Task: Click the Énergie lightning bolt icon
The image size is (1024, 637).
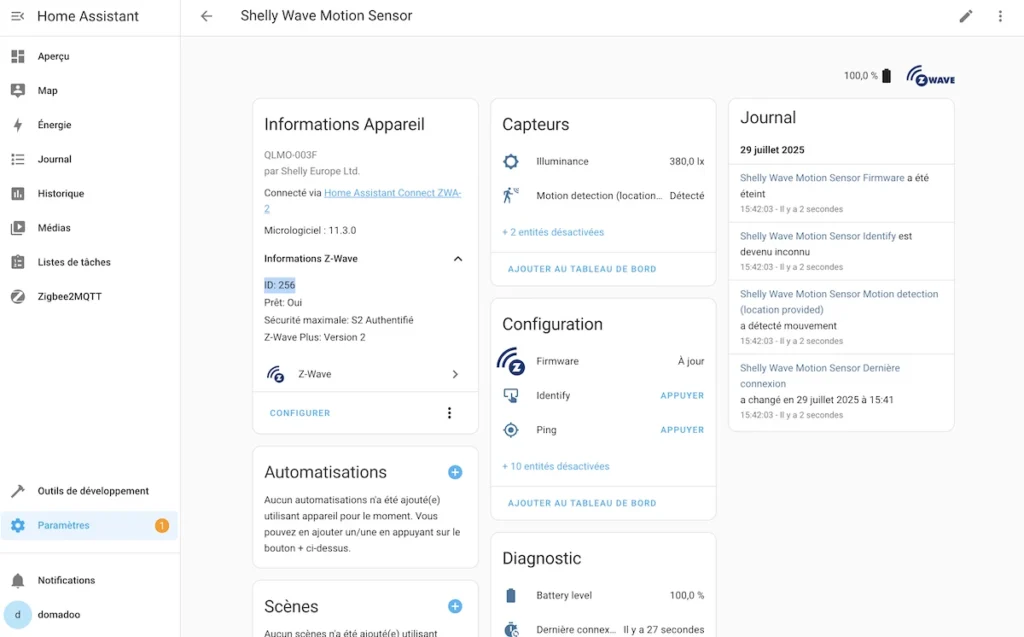Action: (18, 125)
